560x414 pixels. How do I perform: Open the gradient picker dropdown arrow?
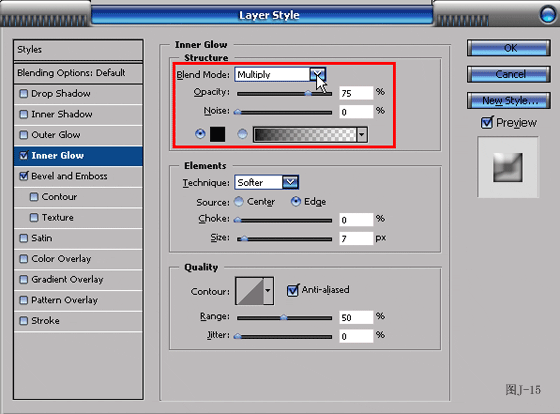coord(362,135)
